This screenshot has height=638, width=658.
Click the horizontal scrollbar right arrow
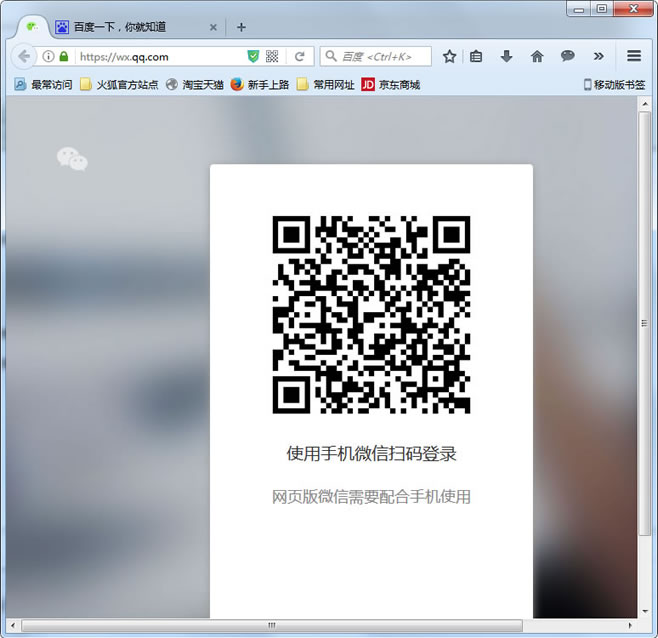coord(630,625)
